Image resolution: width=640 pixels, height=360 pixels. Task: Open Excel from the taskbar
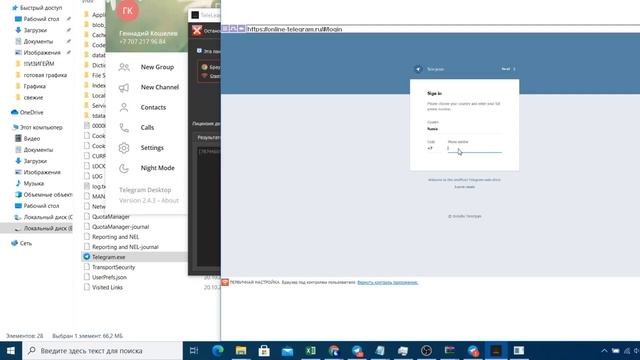tap(311, 351)
